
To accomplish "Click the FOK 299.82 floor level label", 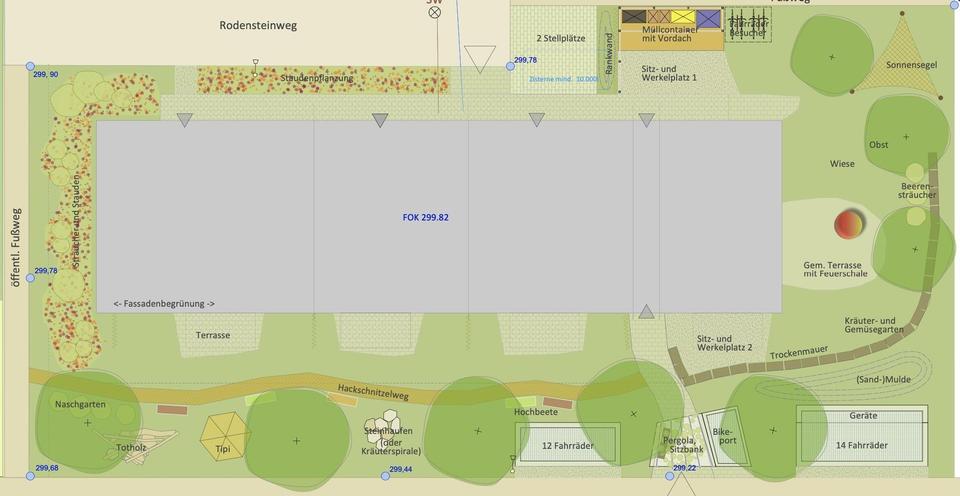I will coord(425,217).
